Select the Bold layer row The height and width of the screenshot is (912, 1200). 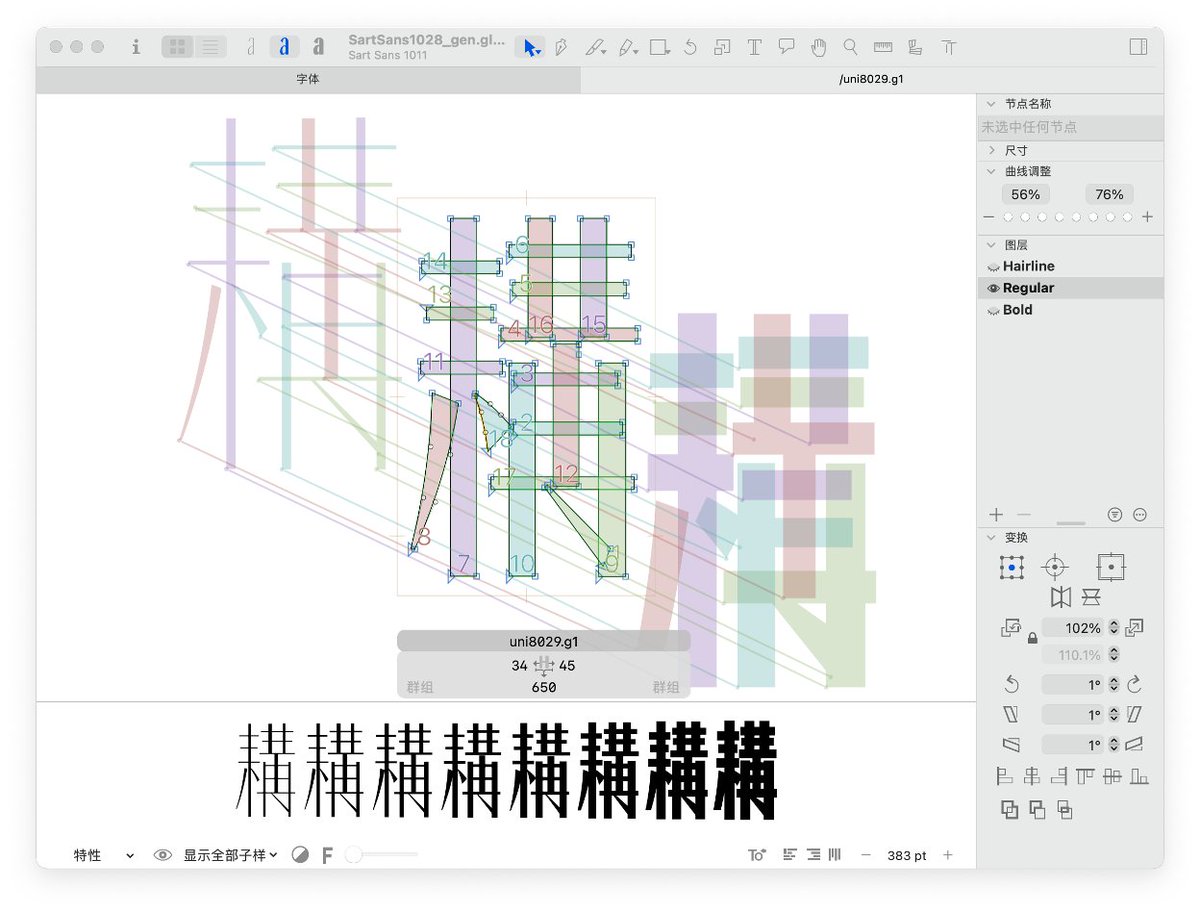click(1071, 310)
